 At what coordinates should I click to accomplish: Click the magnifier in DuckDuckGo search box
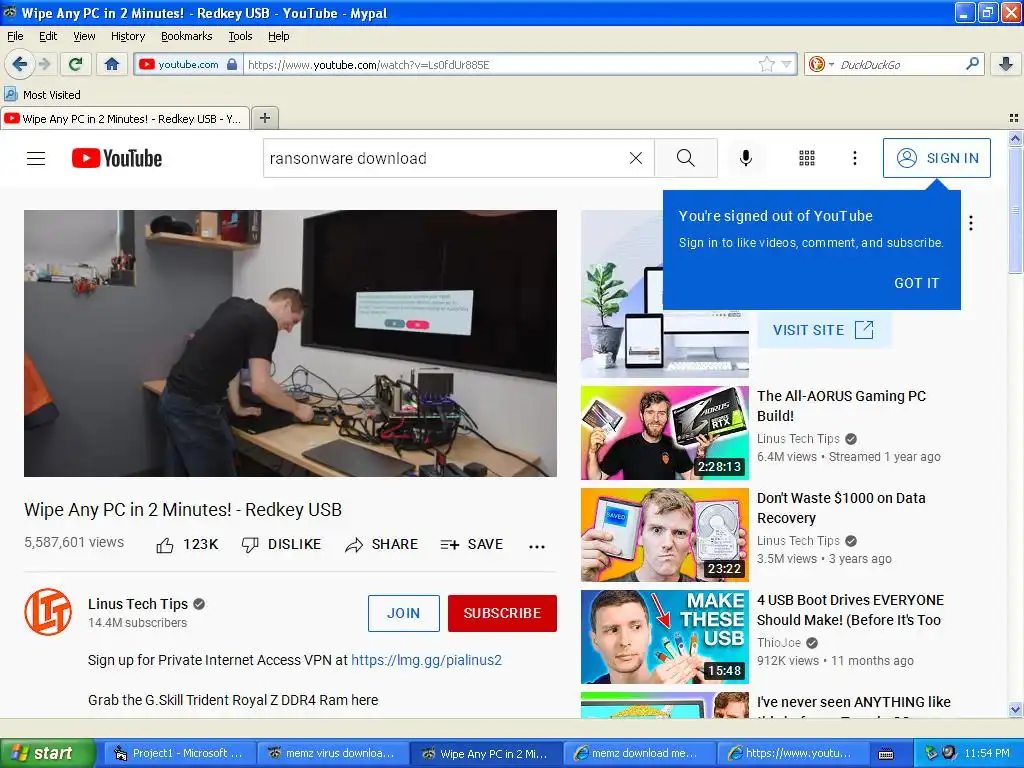pos(972,64)
